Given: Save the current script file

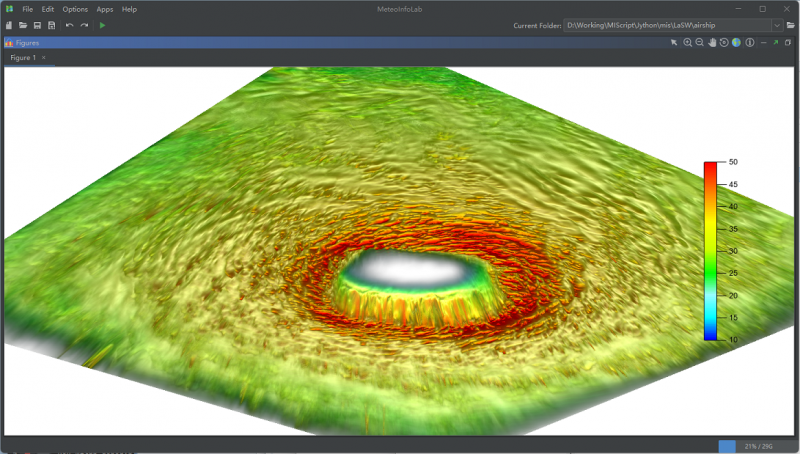Looking at the screenshot, I should click(37, 25).
